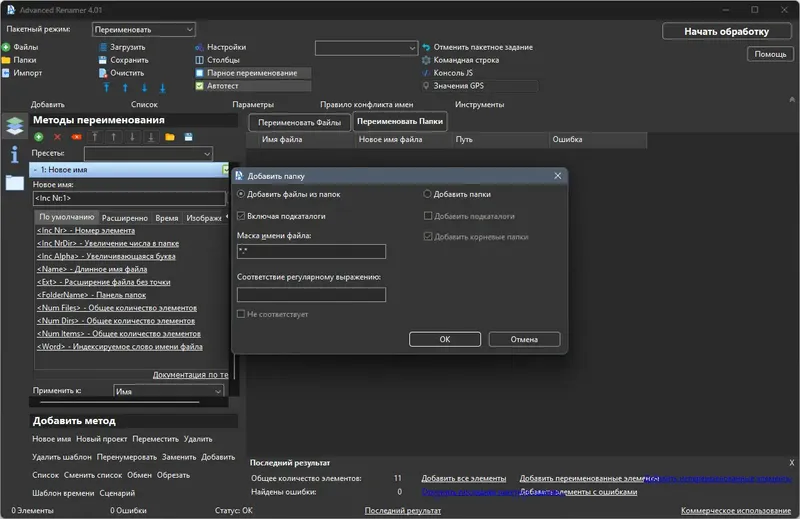Click the Загрузить list icon
Screen dimensions: 800x519
[x=103, y=47]
